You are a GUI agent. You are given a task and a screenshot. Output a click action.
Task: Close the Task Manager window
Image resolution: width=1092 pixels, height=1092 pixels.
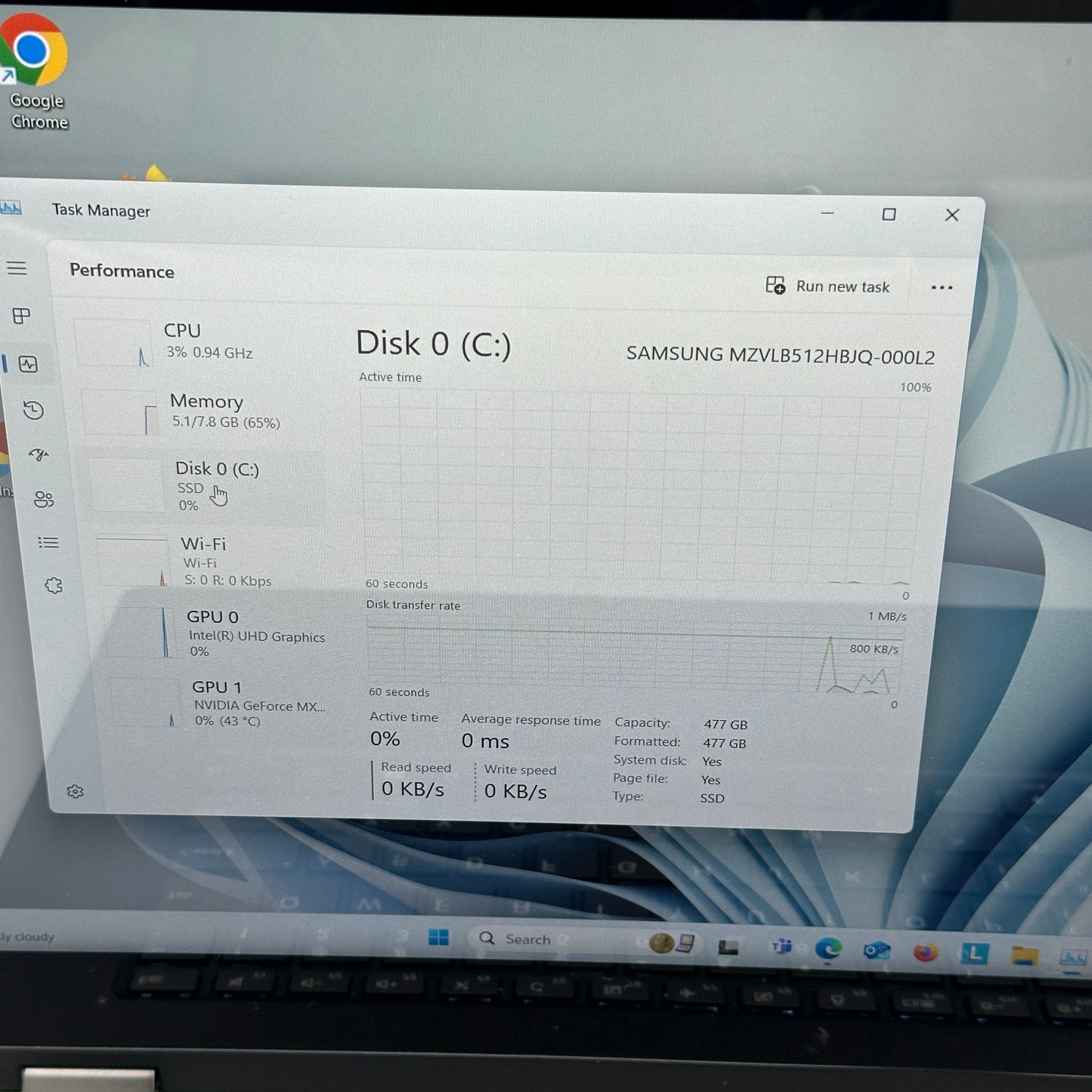coord(952,215)
